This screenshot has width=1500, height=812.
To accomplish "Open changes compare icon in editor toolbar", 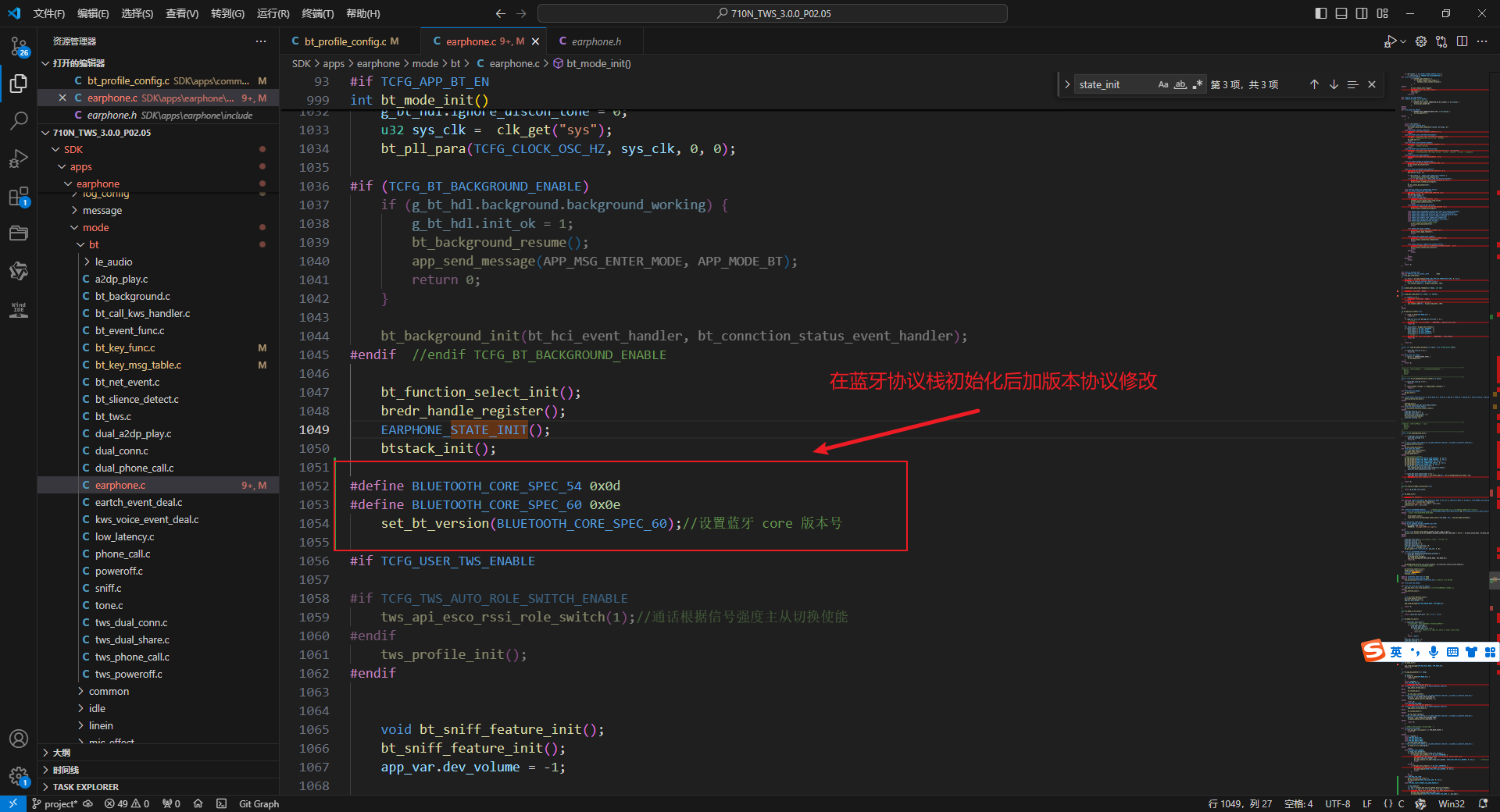I will click(1441, 41).
